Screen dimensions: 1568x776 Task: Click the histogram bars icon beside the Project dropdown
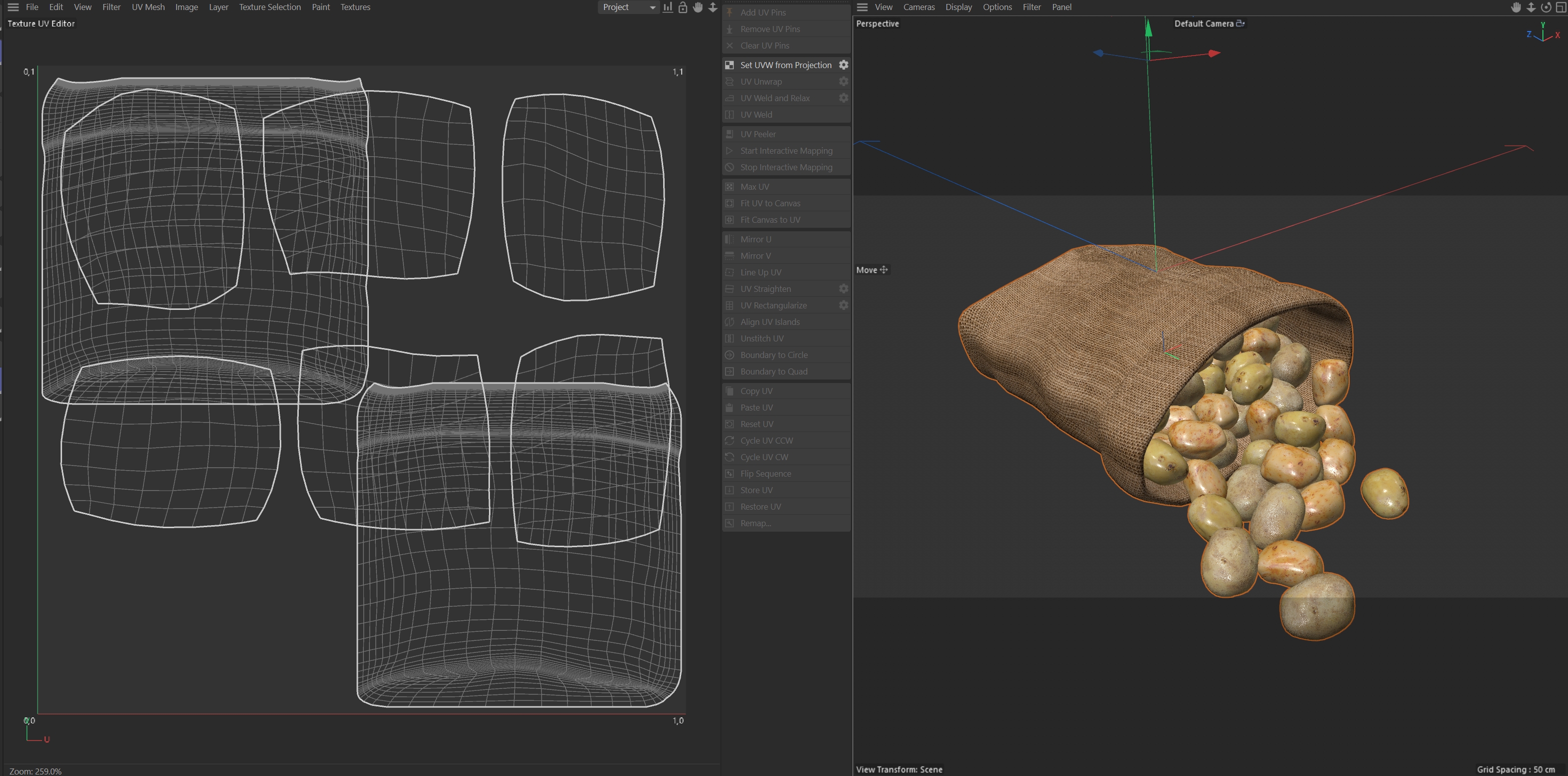click(668, 8)
